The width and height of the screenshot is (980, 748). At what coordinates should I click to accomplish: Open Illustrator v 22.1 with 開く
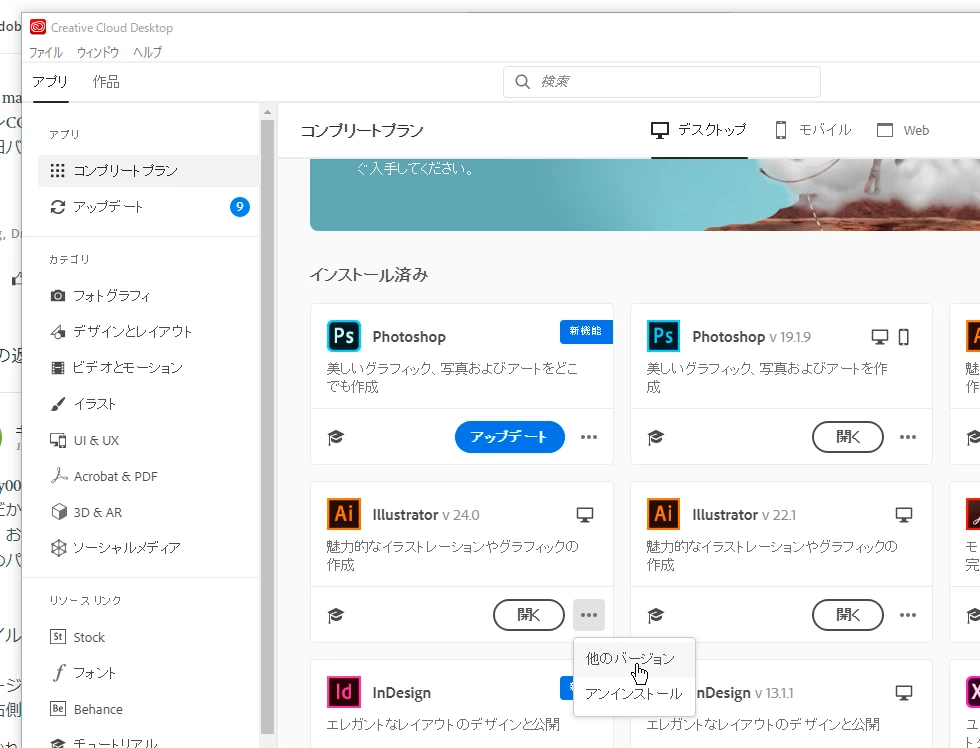point(848,615)
